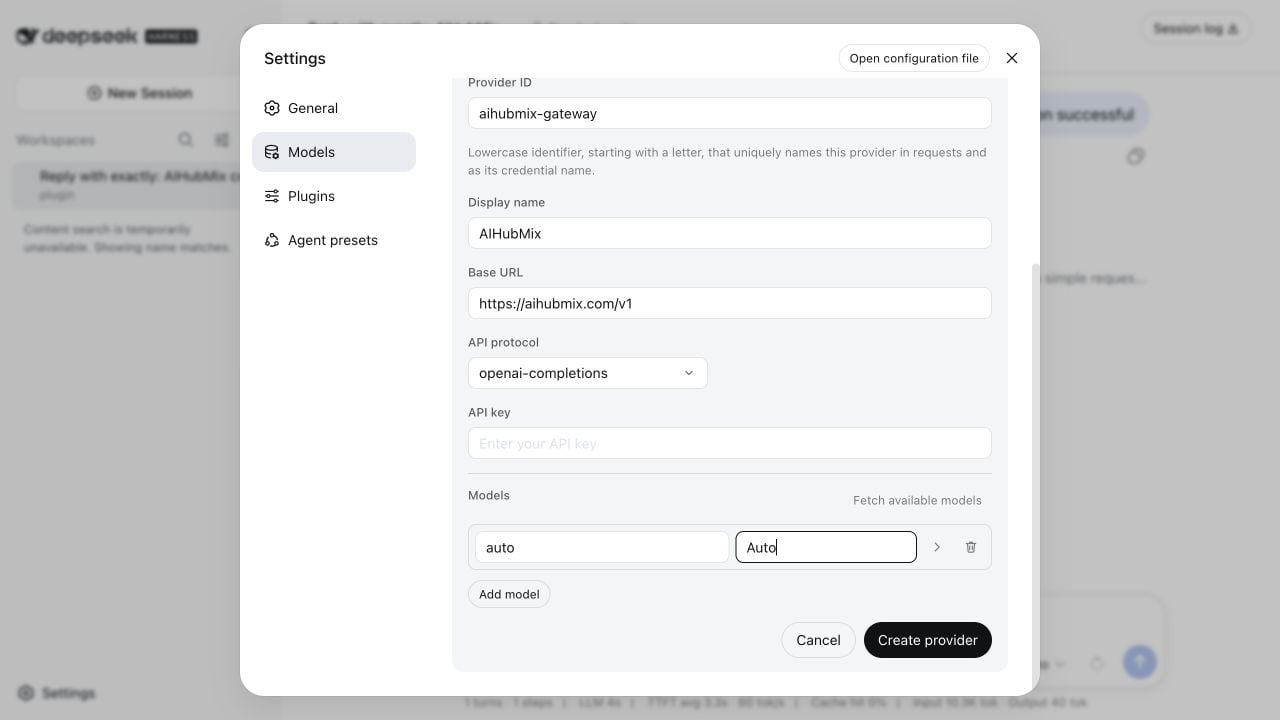Start a New Session in background window

coord(139,93)
